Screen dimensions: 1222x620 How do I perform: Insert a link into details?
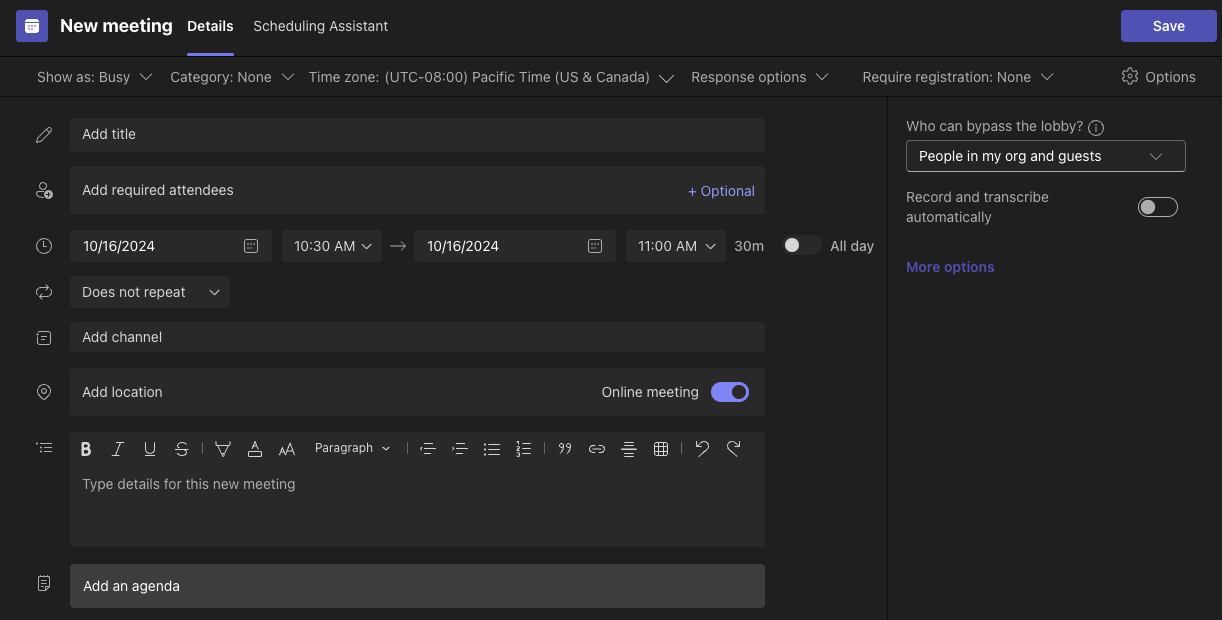click(x=597, y=449)
